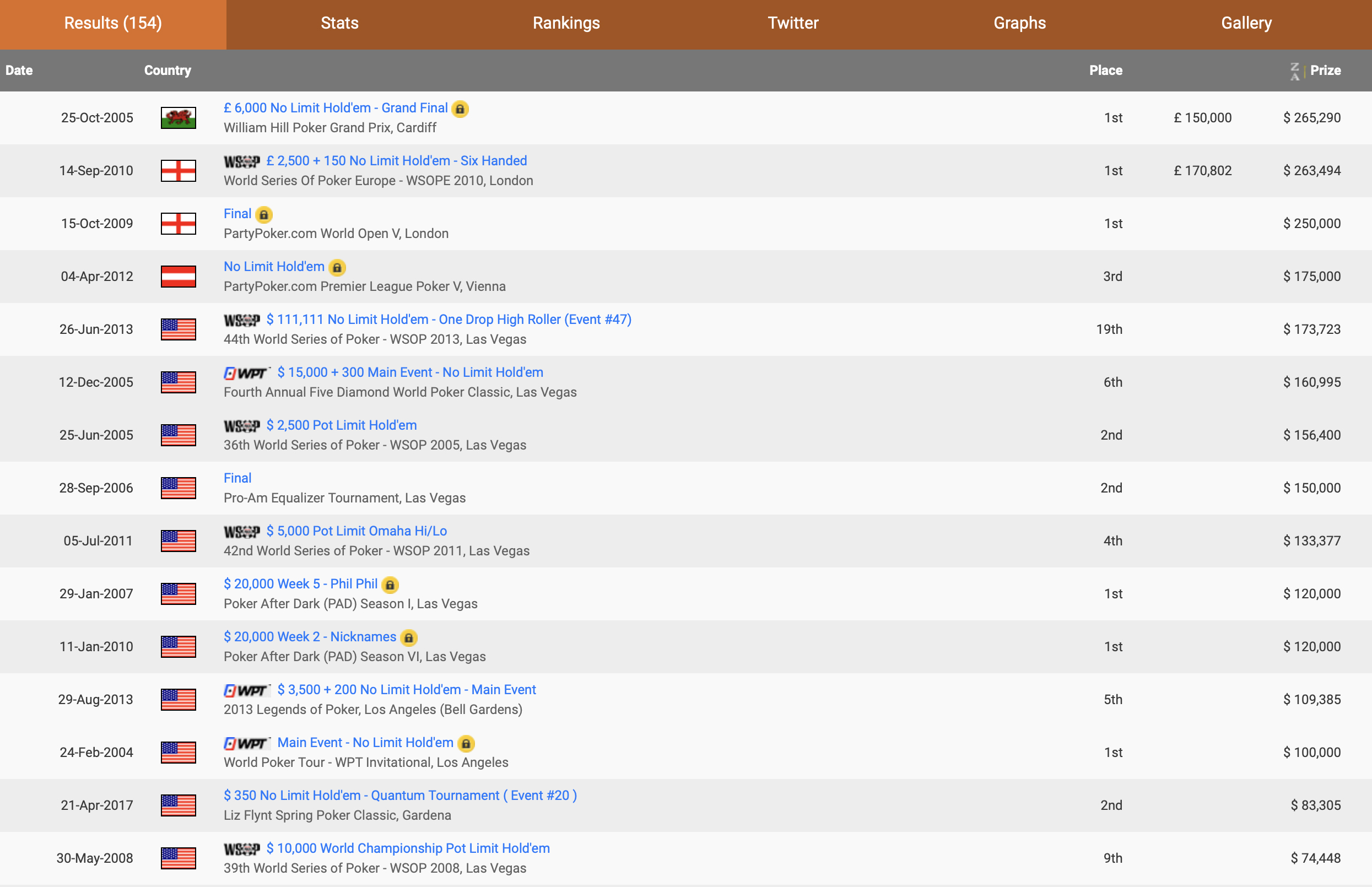Click 'Liz Flynt Spring Poker Classic, Gardena' text
Viewport: 1372px width, 887px height.
[338, 815]
